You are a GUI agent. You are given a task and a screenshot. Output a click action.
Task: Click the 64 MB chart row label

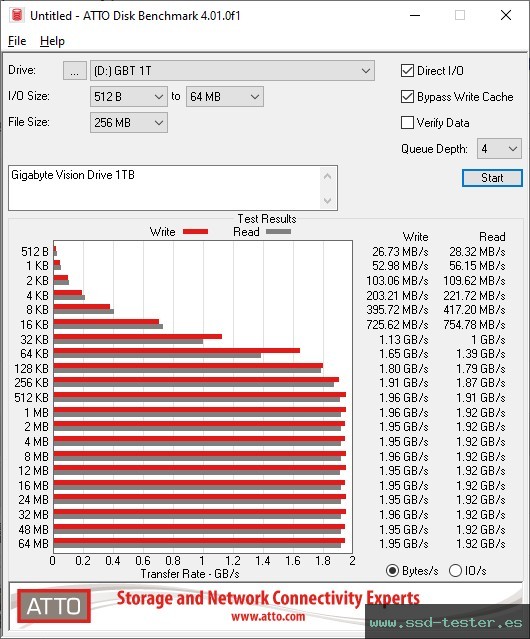tap(33, 544)
